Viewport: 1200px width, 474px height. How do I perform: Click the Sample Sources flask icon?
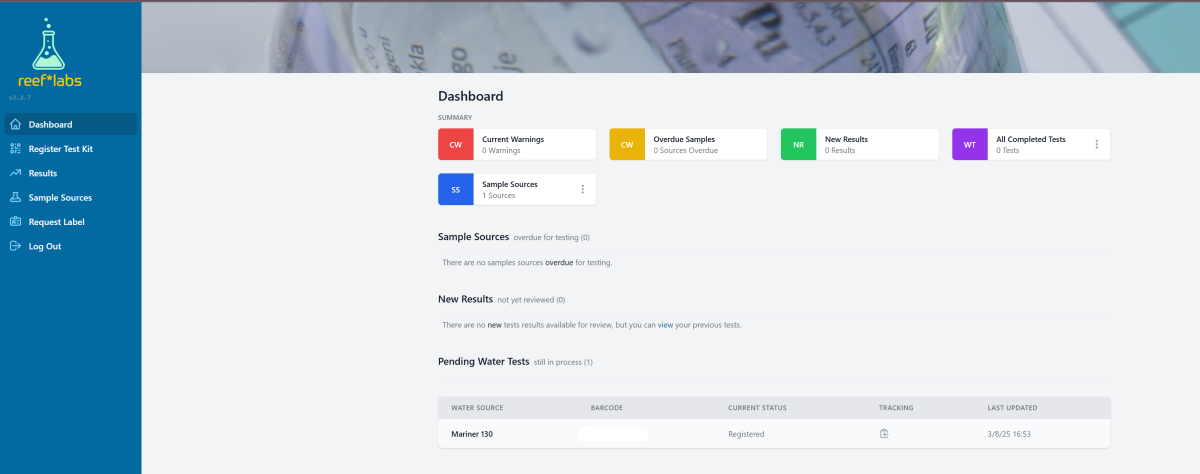pos(14,197)
